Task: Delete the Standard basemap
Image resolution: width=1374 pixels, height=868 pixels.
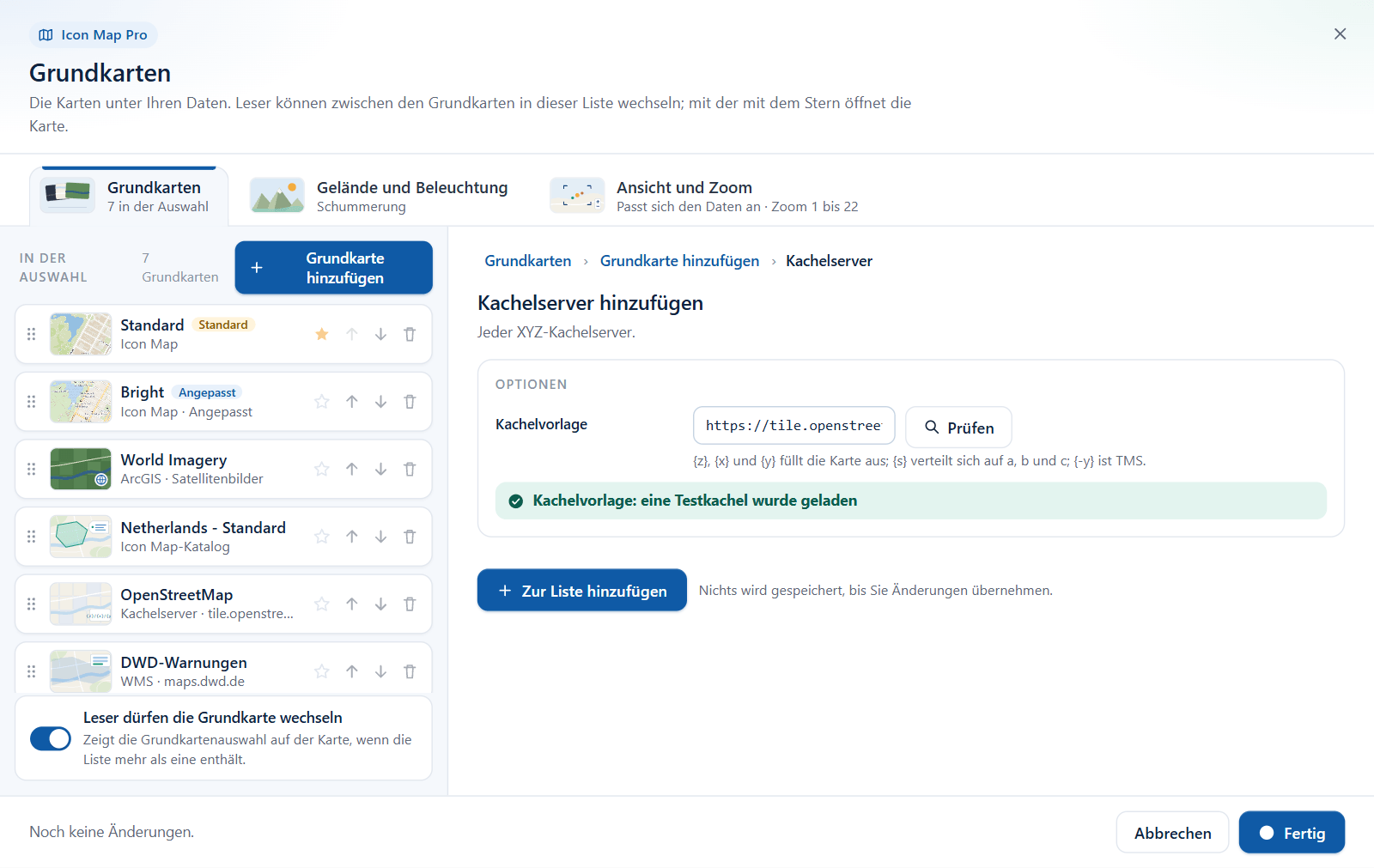Action: (x=410, y=334)
